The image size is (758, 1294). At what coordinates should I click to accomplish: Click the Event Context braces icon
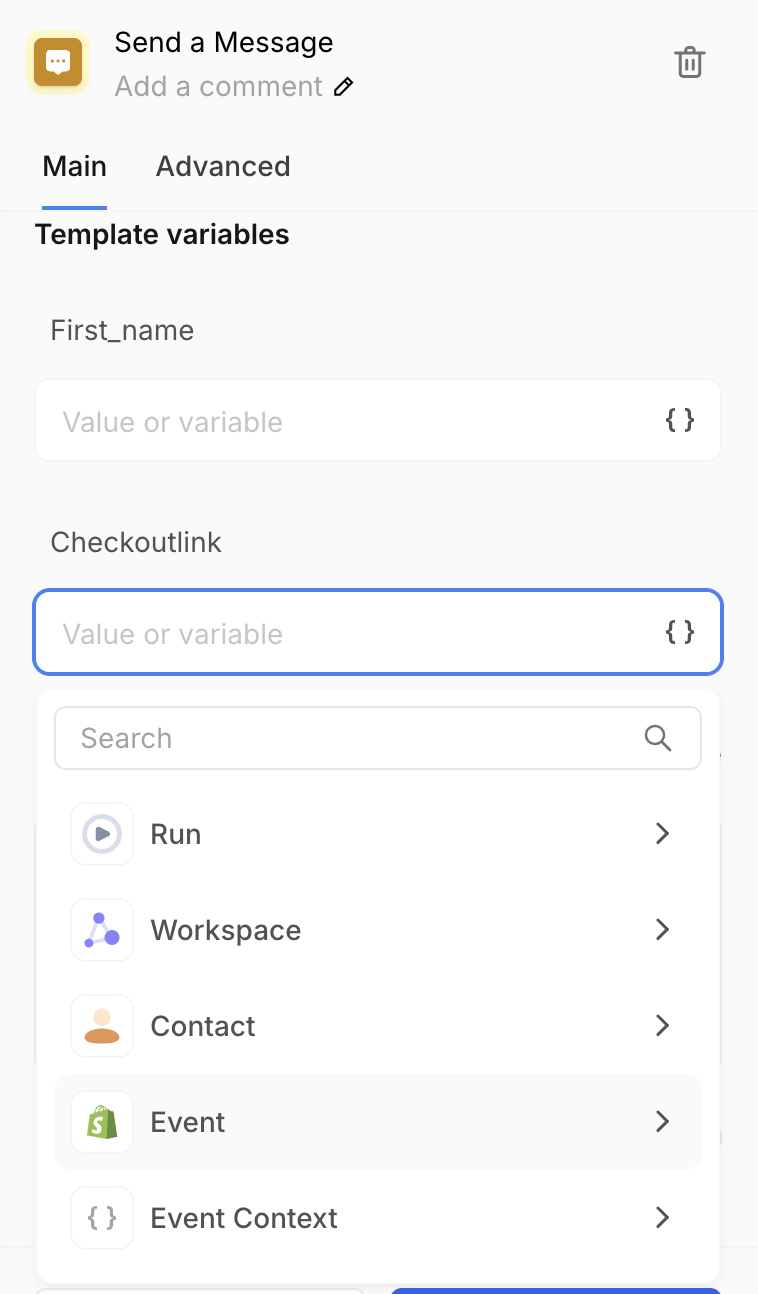point(102,1218)
